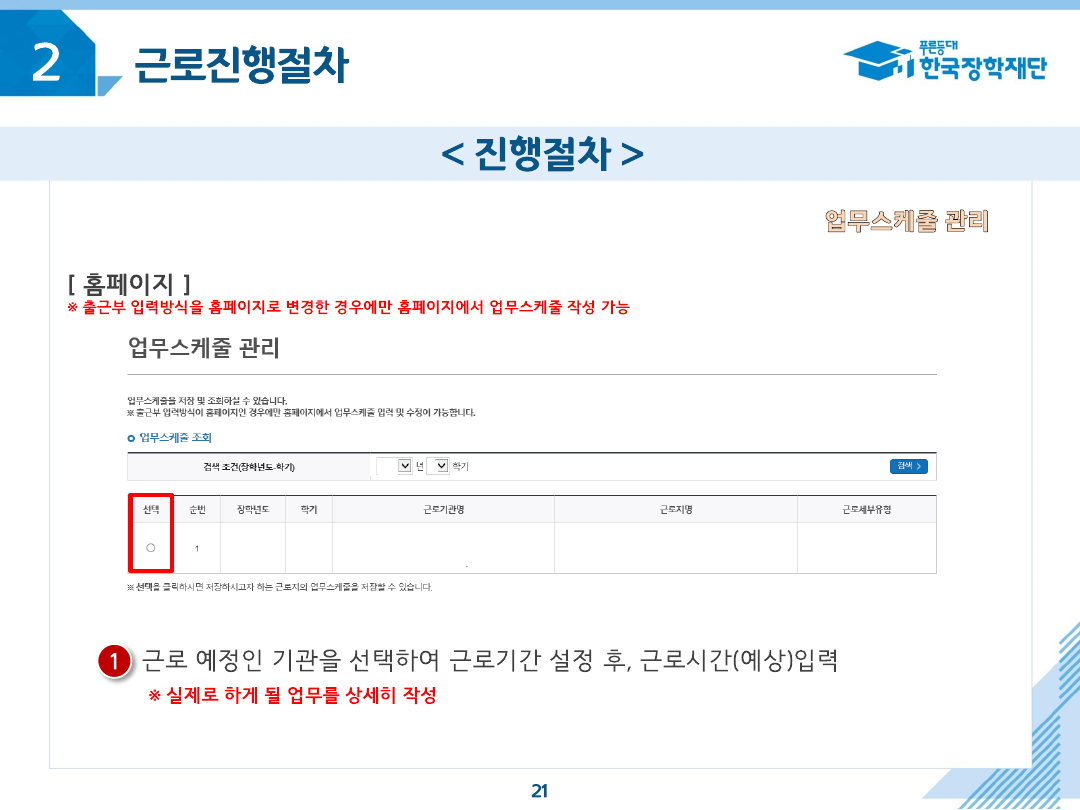1080x810 pixels.
Task: Click the number 2 section badge
Action: pyautogui.click(x=46, y=62)
